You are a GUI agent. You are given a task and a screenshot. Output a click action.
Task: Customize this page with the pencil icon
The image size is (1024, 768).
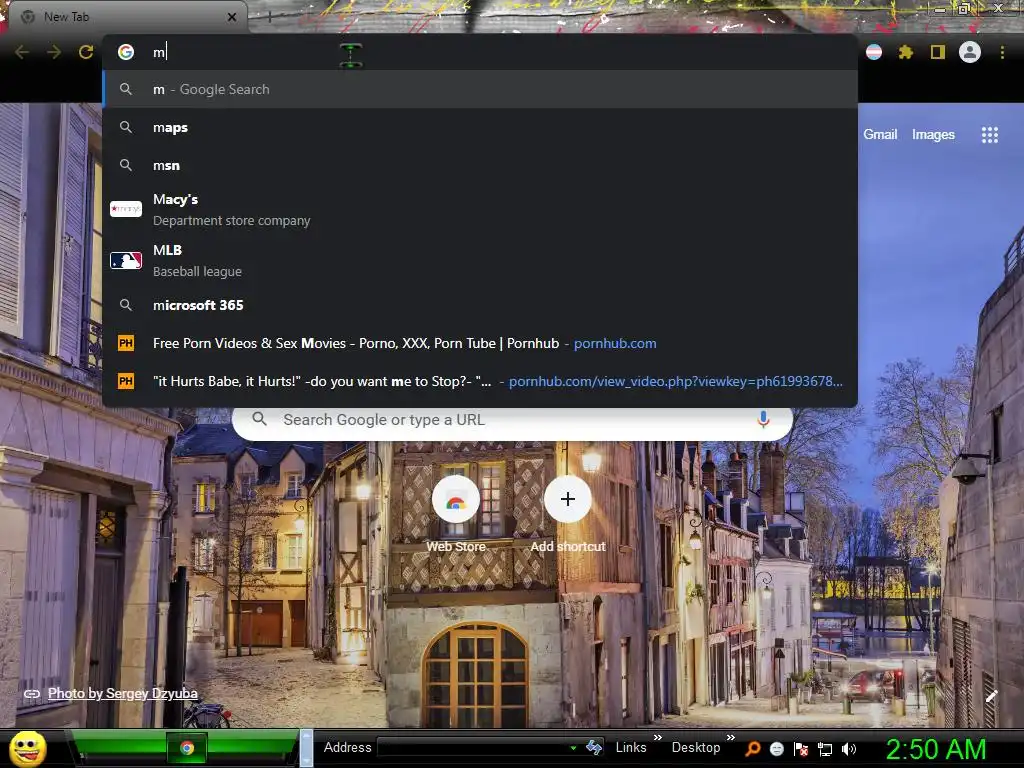[x=991, y=696]
